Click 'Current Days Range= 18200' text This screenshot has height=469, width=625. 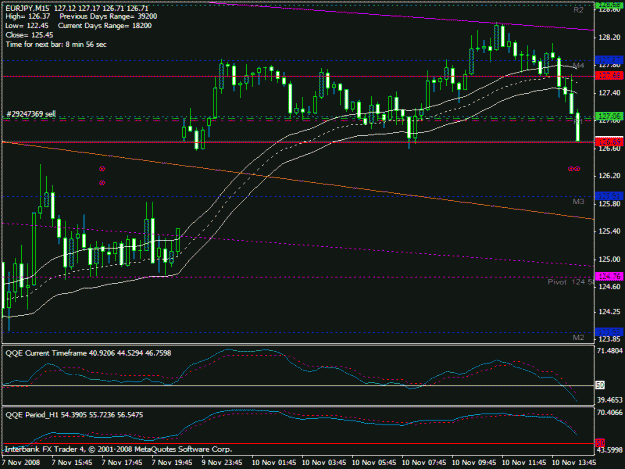pyautogui.click(x=104, y=26)
